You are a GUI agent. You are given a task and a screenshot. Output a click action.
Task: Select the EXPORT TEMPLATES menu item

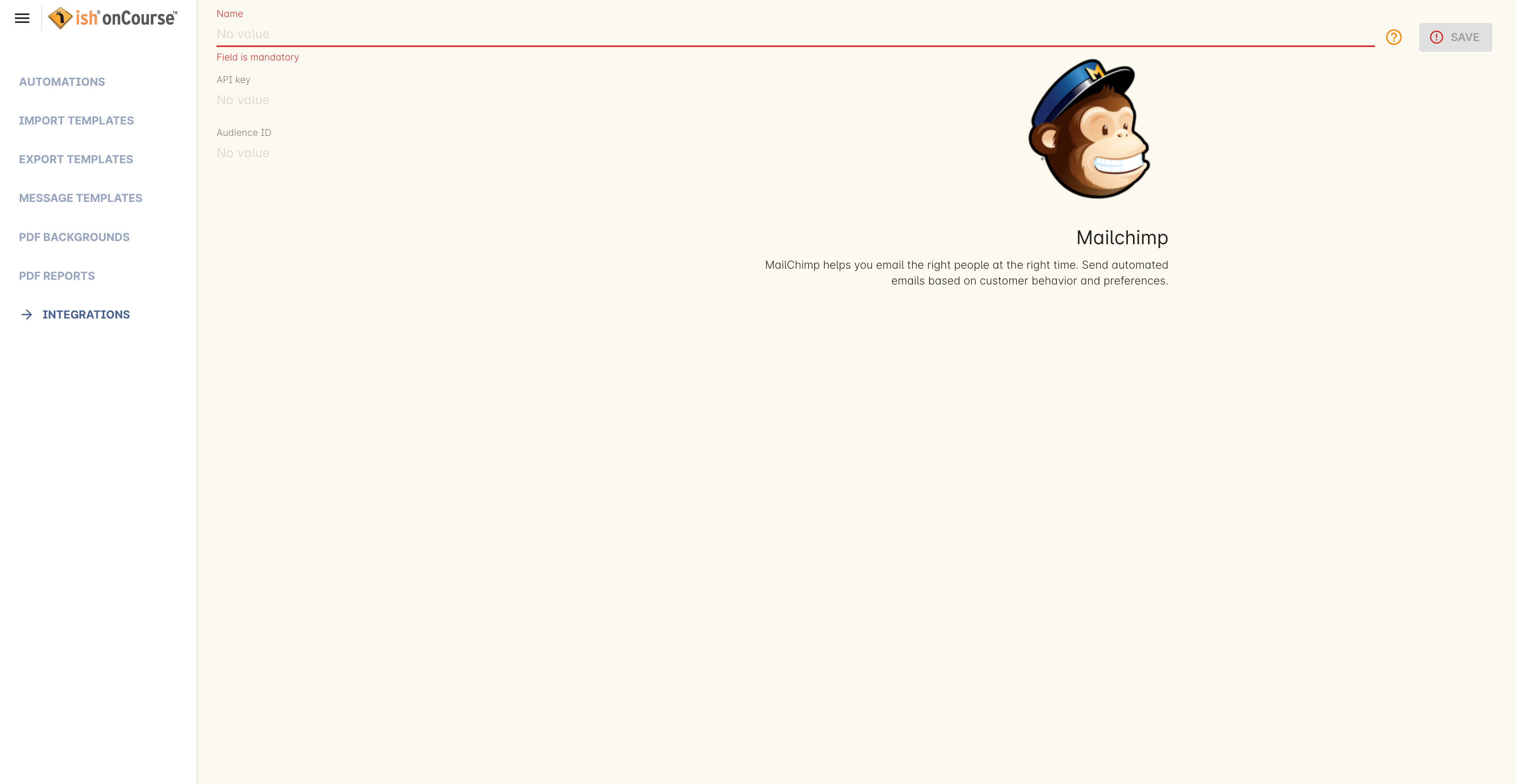pyautogui.click(x=76, y=159)
